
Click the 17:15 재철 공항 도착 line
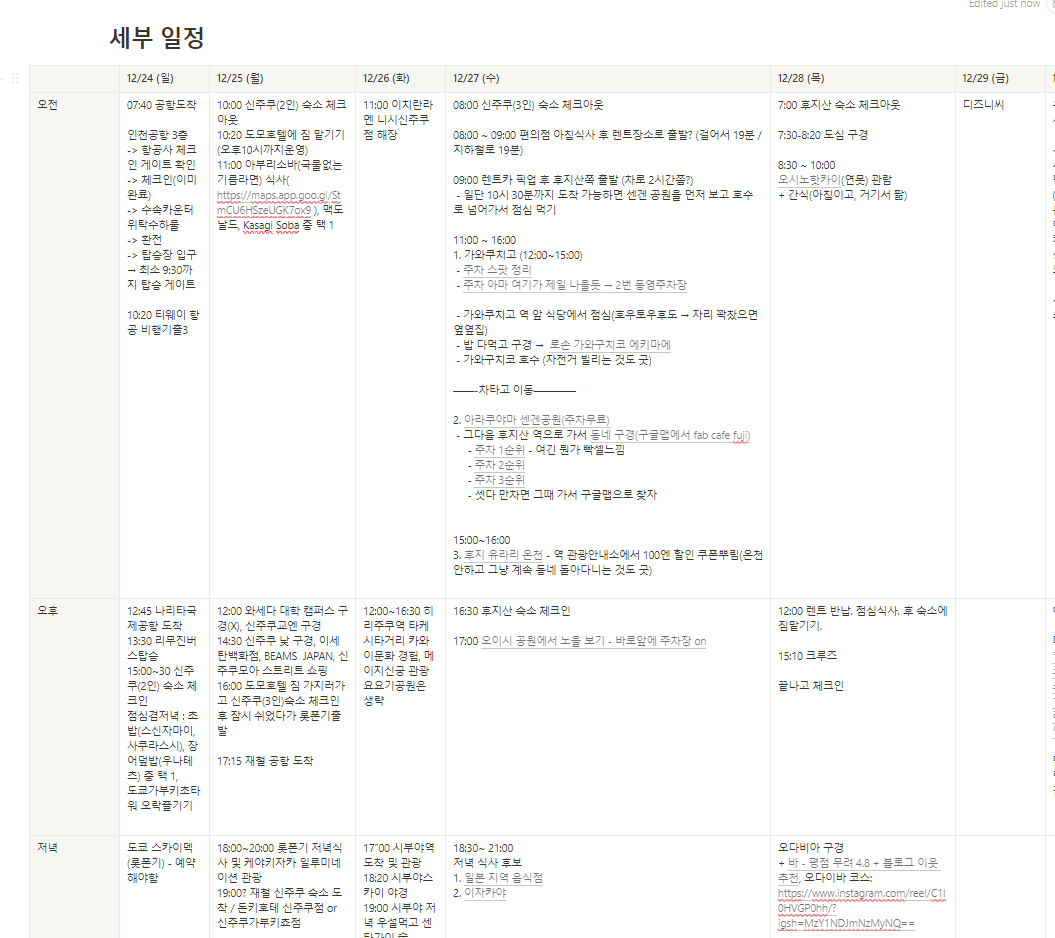pos(265,760)
